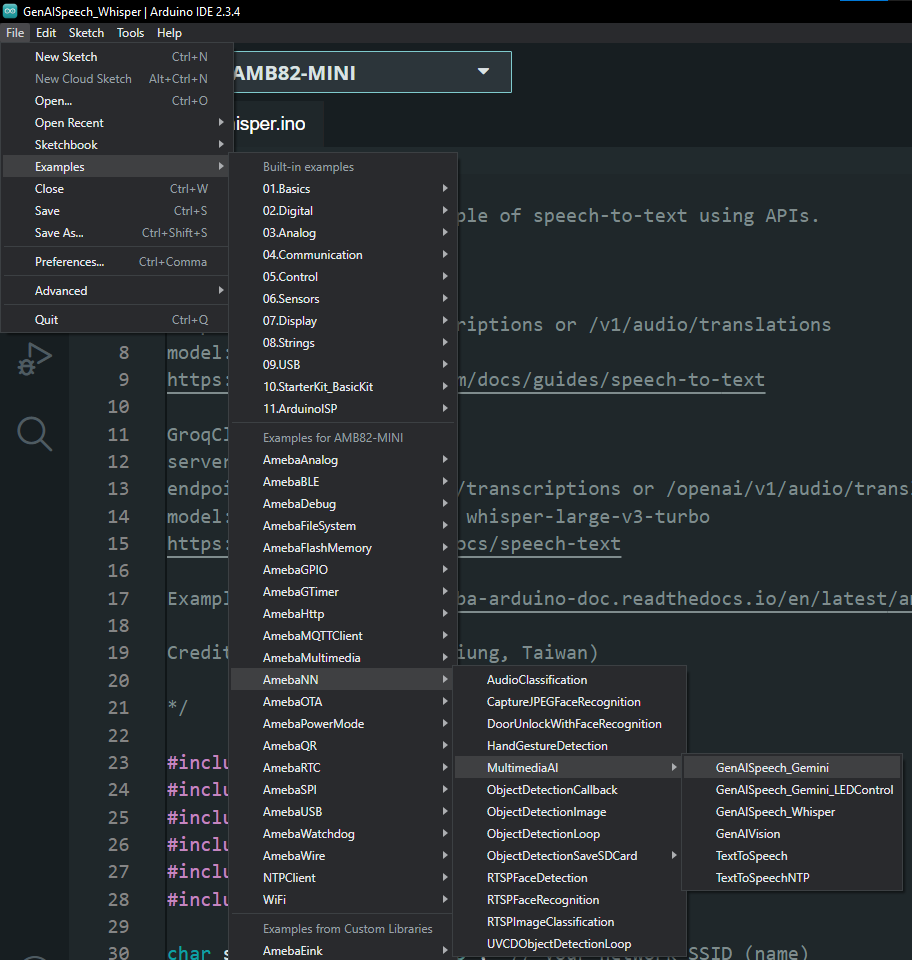
Task: Expand AmebaPowerMode examples
Action: pyautogui.click(x=343, y=724)
